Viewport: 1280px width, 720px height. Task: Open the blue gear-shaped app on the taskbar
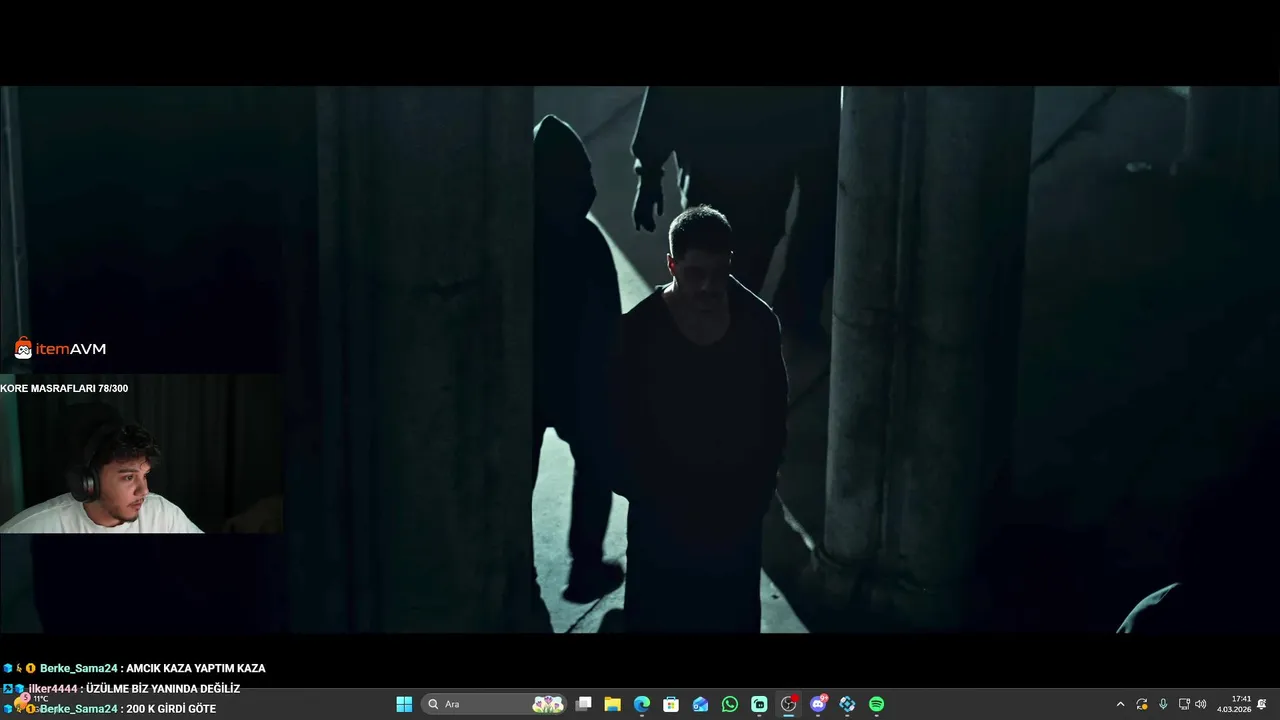(847, 704)
